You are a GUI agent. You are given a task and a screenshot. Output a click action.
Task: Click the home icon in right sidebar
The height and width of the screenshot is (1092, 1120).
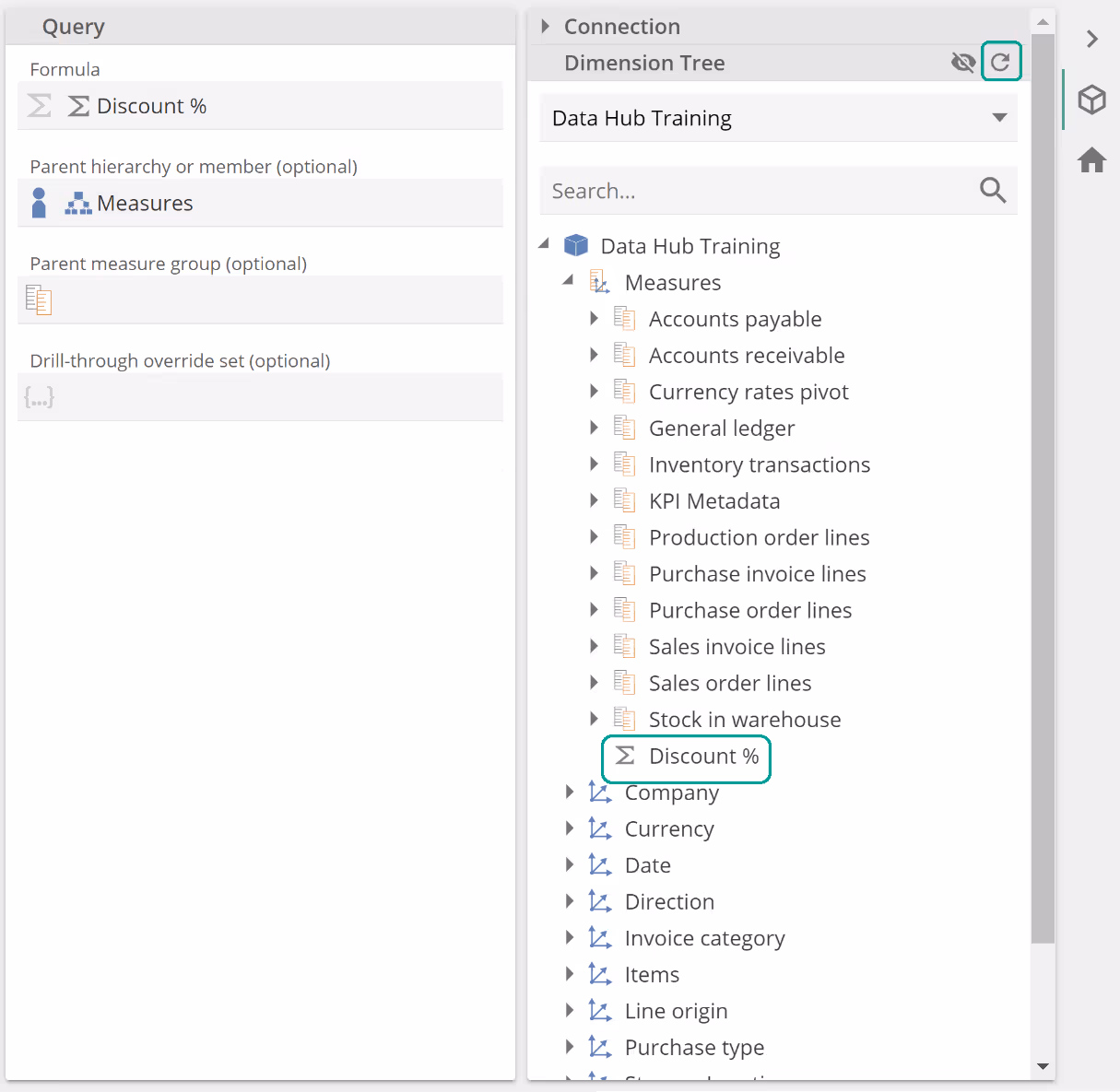click(x=1091, y=160)
